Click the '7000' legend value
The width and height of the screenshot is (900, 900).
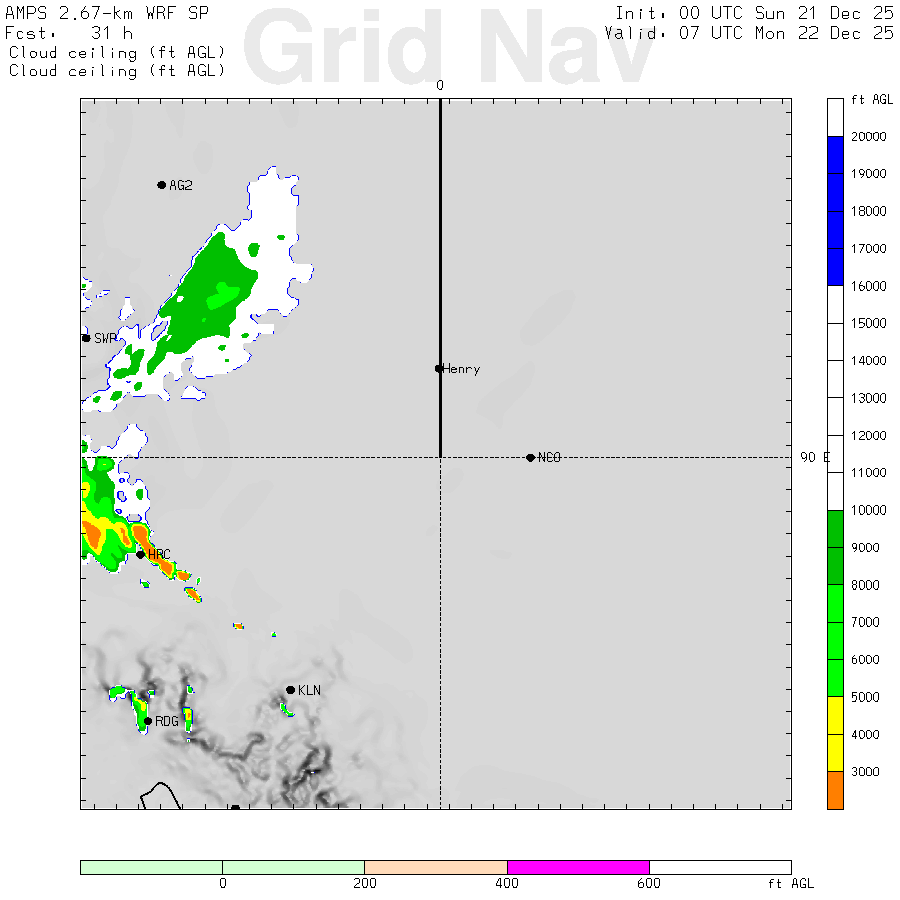pos(865,622)
